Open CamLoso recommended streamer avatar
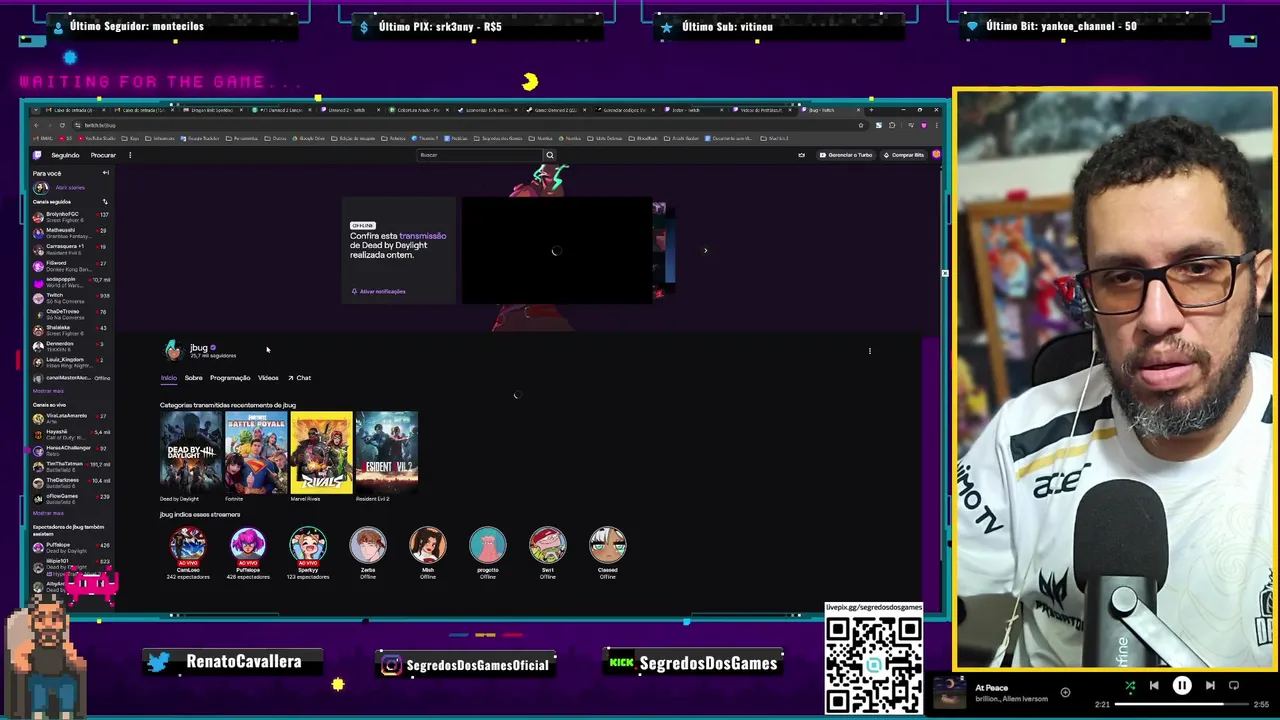The height and width of the screenshot is (720, 1280). 188,546
